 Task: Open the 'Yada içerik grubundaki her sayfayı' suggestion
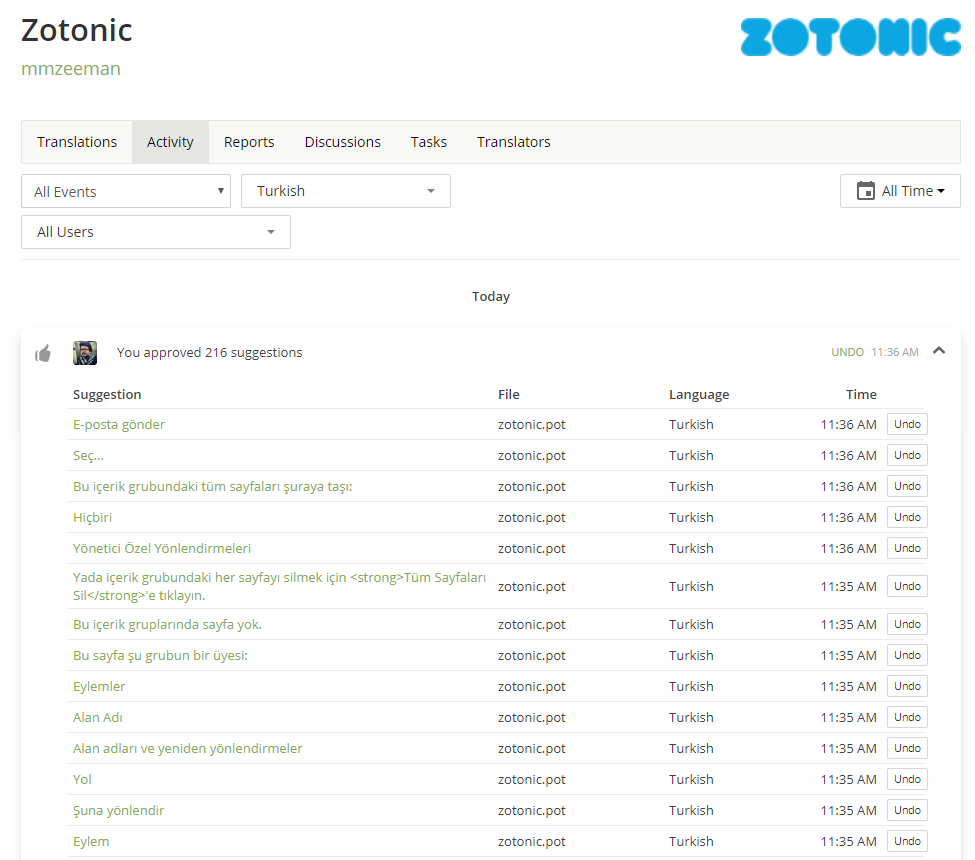[279, 586]
